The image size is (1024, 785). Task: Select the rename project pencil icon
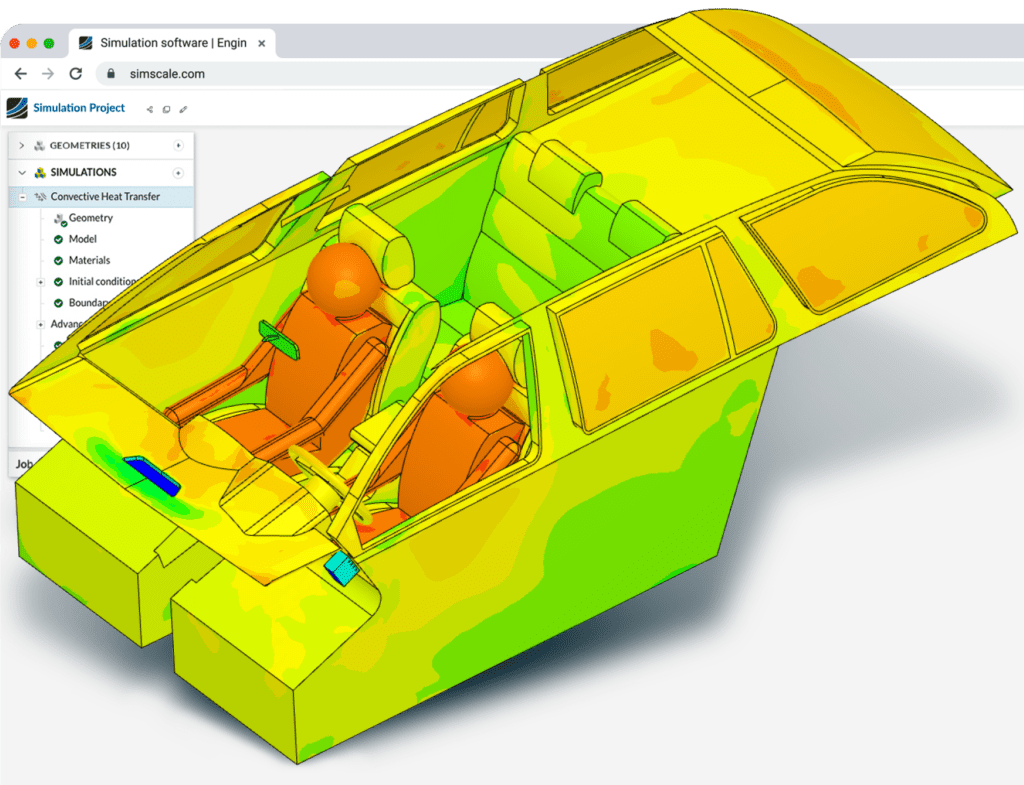pos(182,110)
